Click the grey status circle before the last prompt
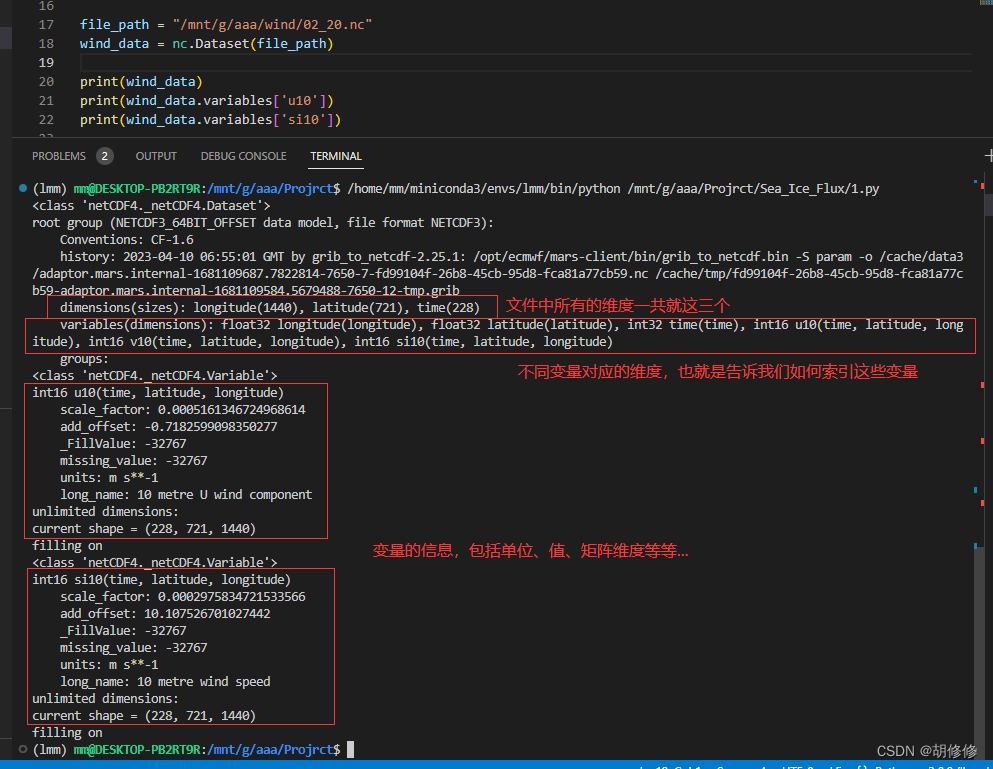The image size is (993, 769). pyautogui.click(x=23, y=749)
